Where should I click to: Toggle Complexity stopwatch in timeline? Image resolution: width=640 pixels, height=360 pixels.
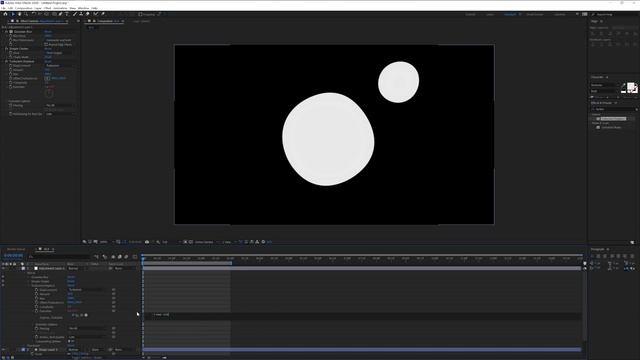point(36,307)
